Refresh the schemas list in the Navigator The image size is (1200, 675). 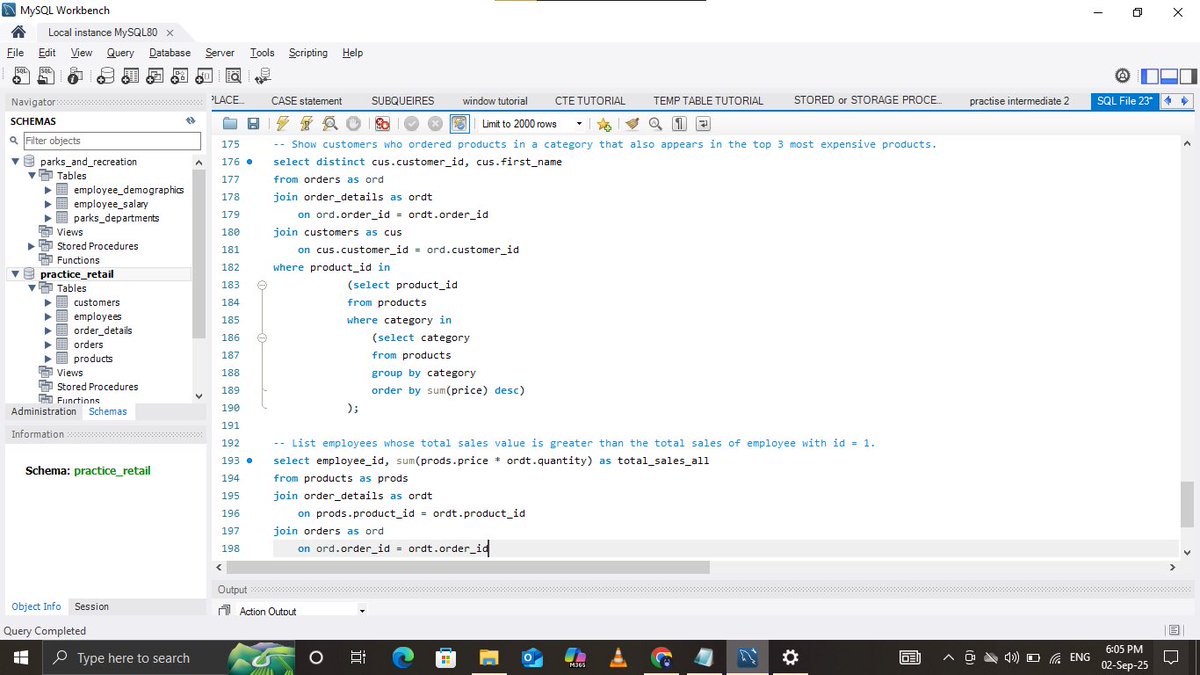(x=190, y=120)
